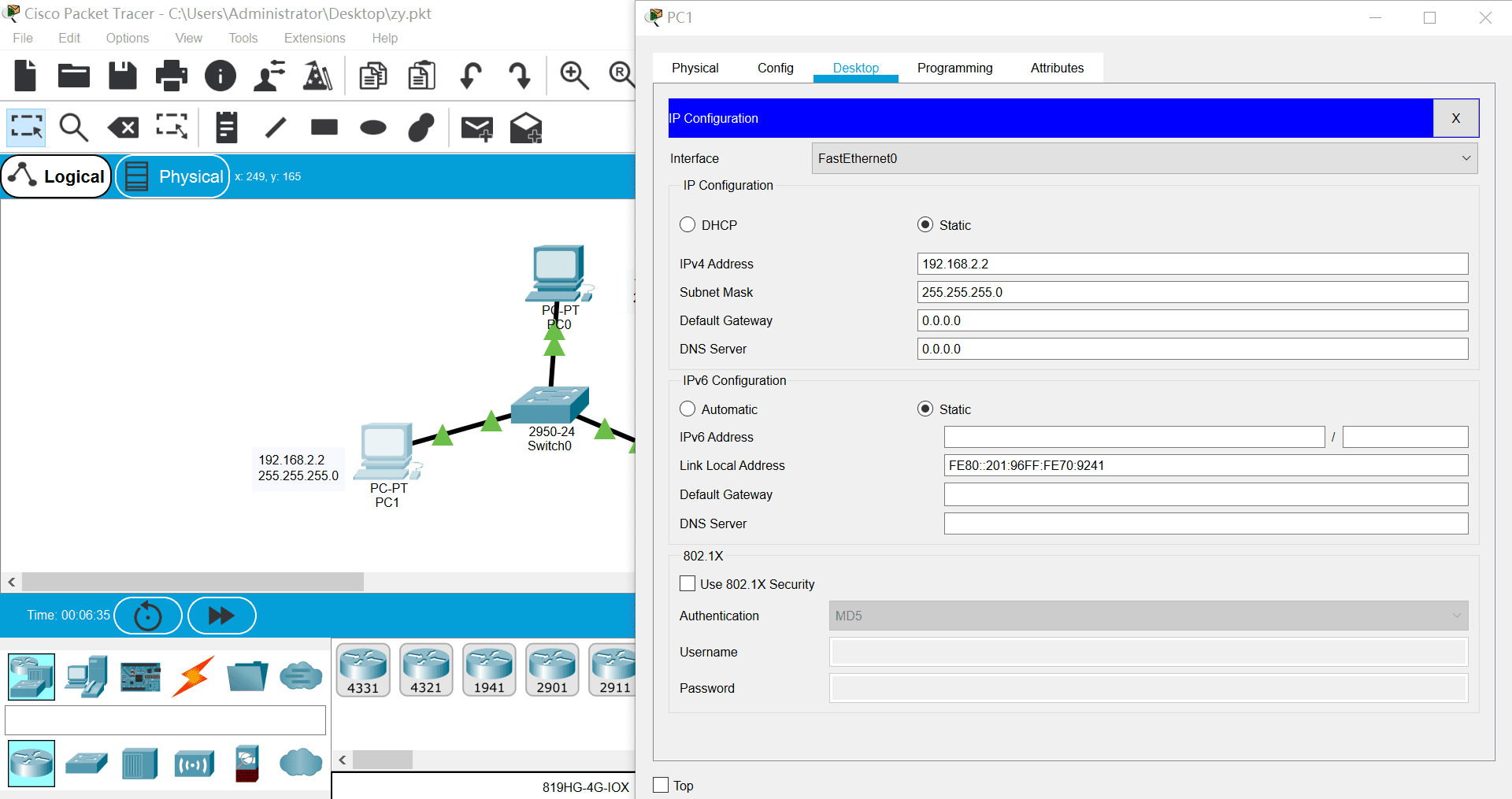Click the IPv4 DNS Server field
This screenshot has height=799, width=1512.
(1192, 349)
